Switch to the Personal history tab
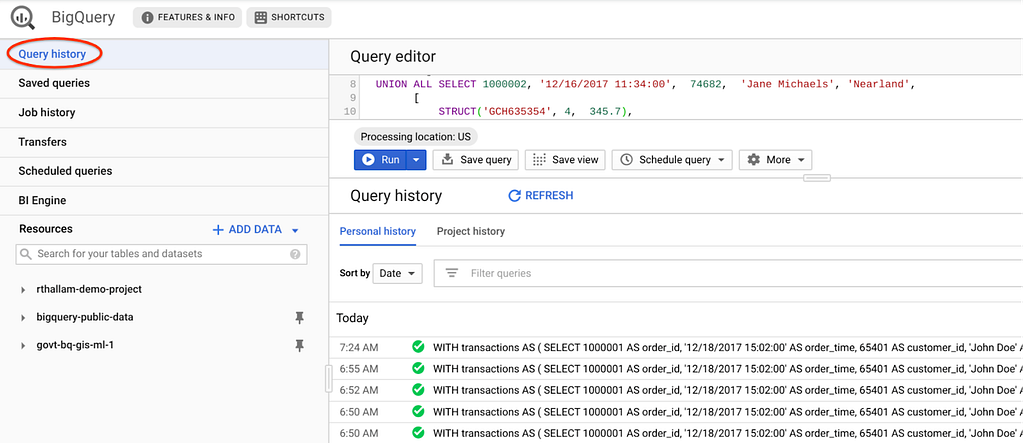The height and width of the screenshot is (443, 1024). (x=377, y=231)
